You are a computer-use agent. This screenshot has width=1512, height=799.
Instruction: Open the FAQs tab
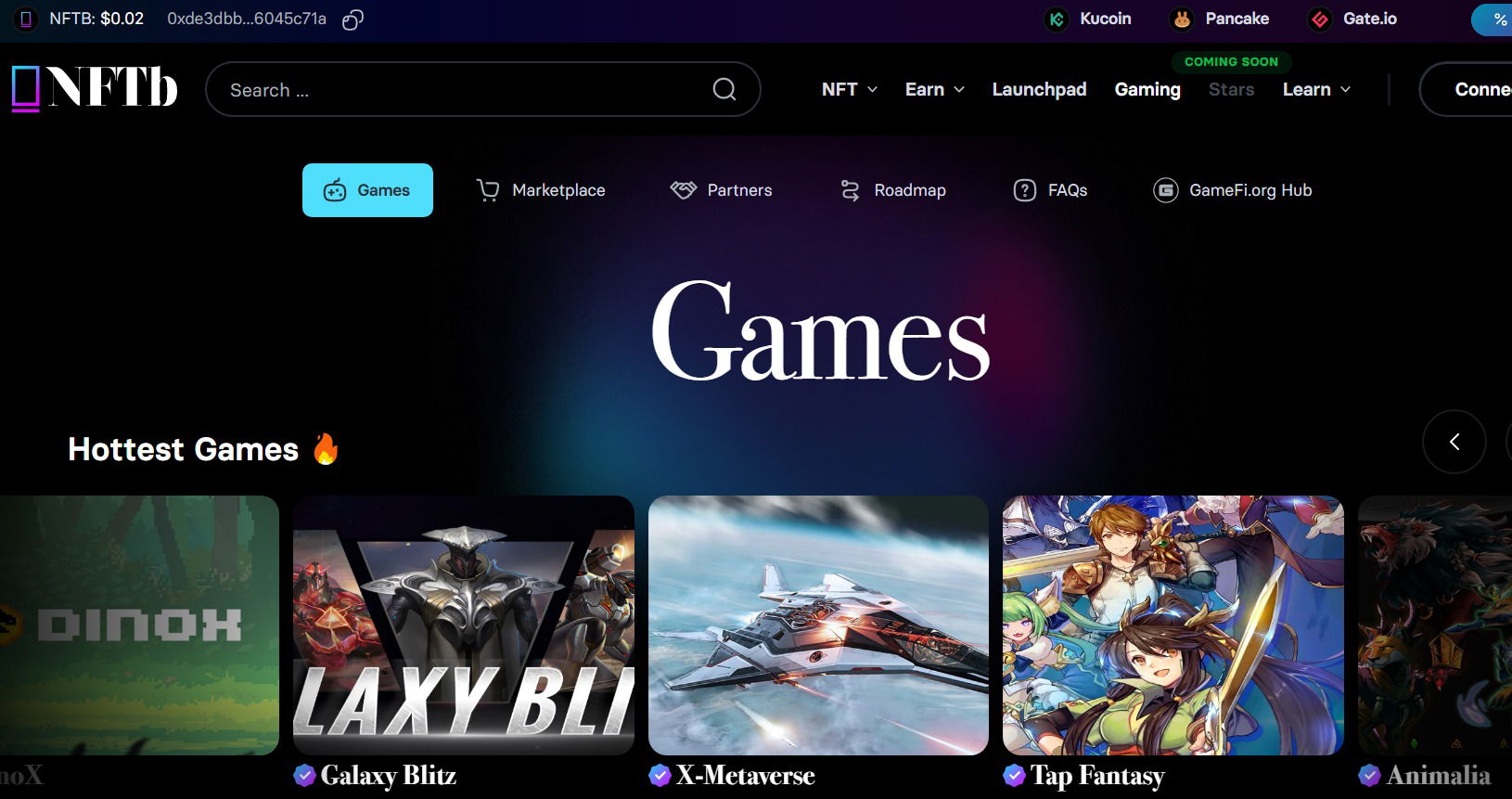tap(1050, 190)
